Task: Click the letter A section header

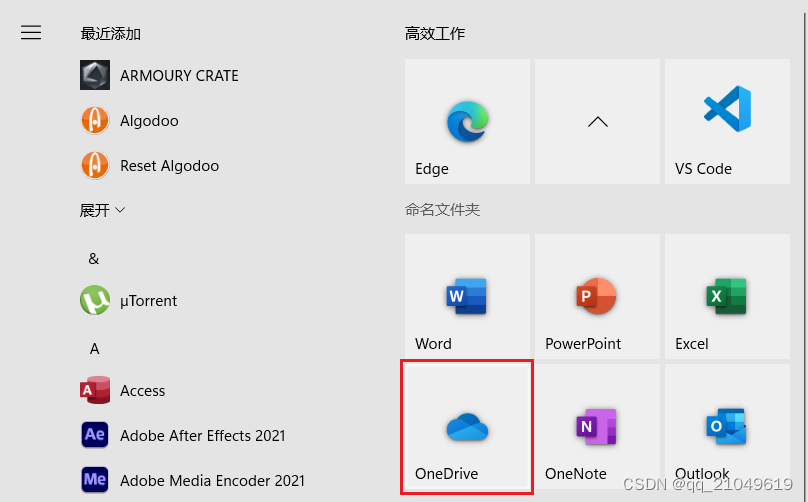Action: point(94,349)
